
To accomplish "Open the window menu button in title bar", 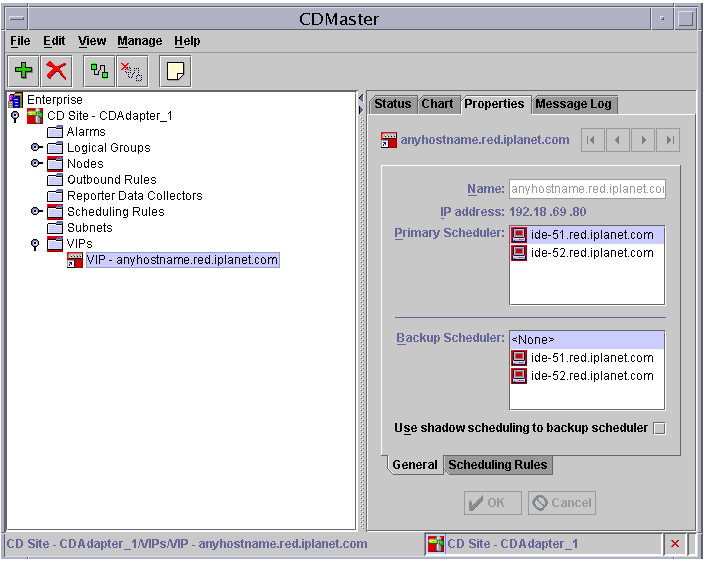I will point(17,19).
